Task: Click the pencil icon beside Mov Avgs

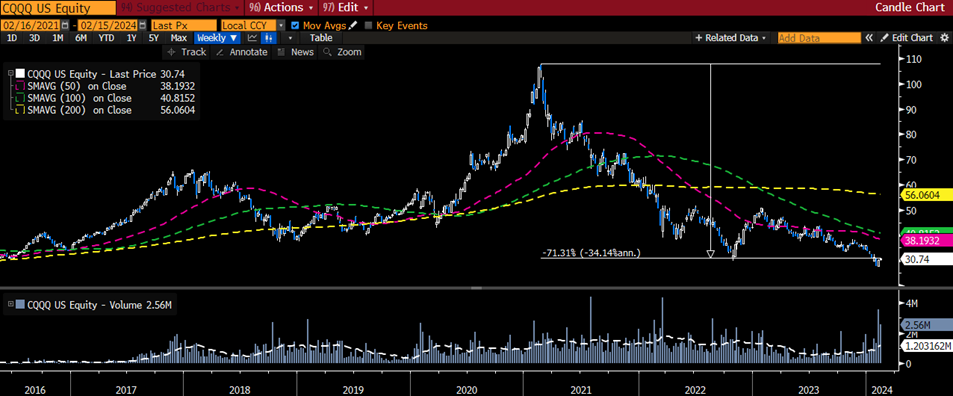Action: 352,26
